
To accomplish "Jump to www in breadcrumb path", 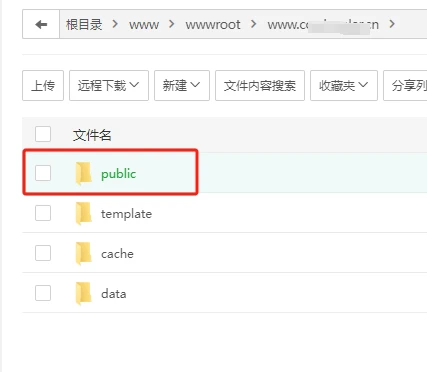I will tap(144, 25).
